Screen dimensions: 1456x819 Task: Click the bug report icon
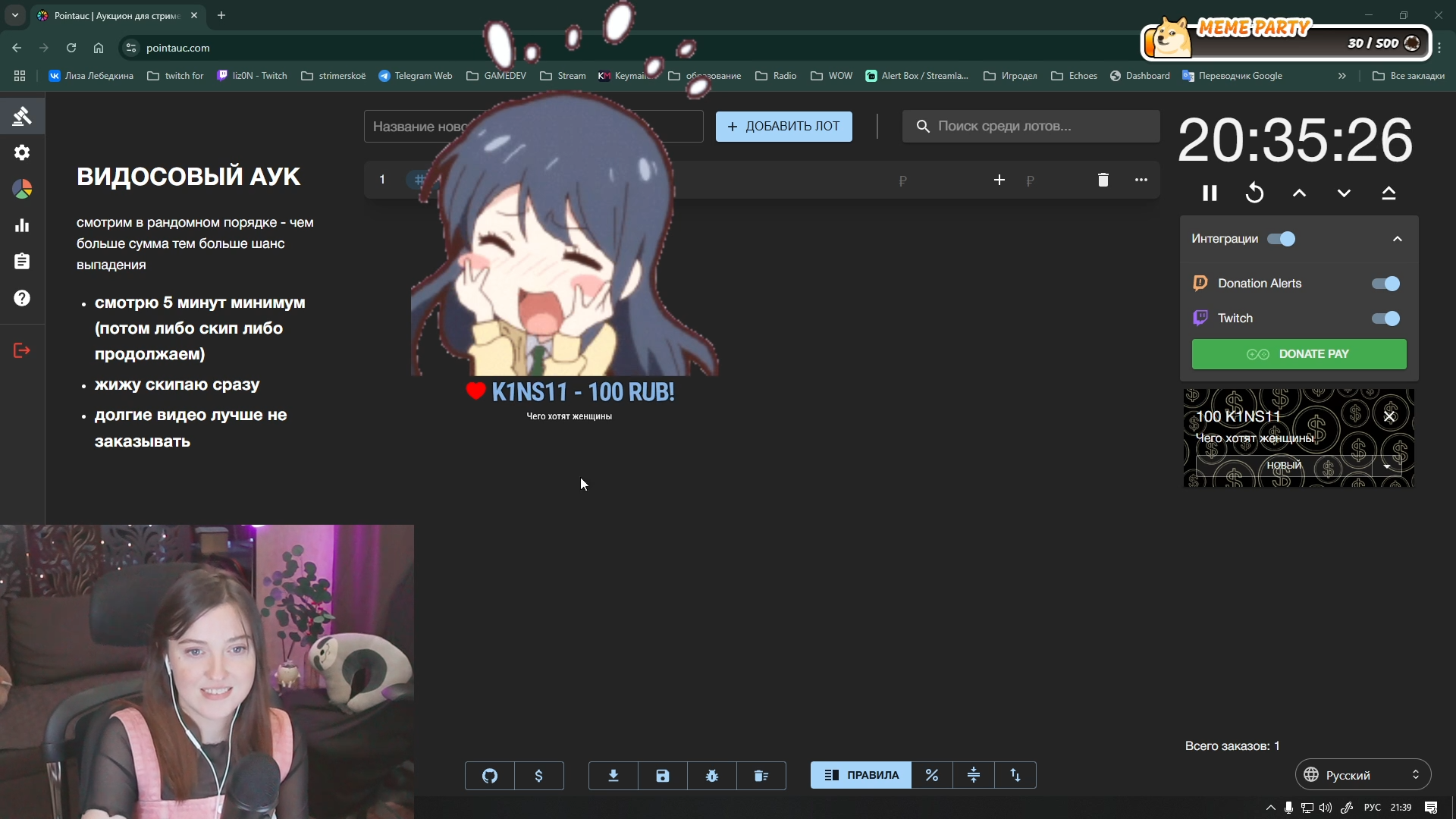712,775
